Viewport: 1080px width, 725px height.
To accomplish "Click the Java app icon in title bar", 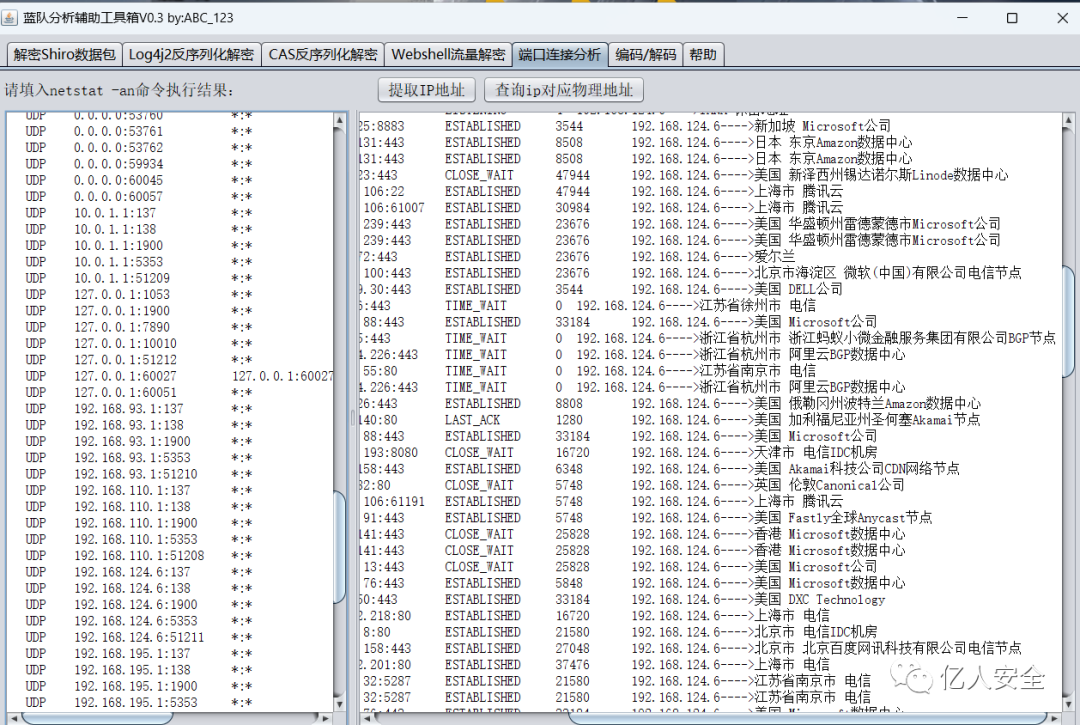I will click(10, 18).
